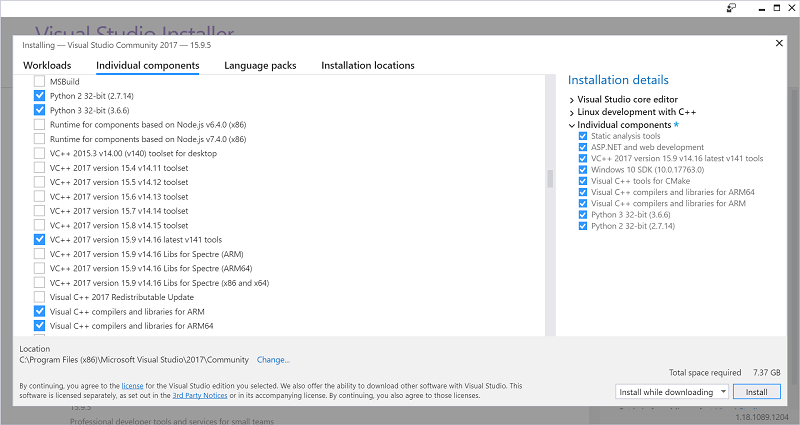Click the Change... location link
Image resolution: width=800 pixels, height=425 pixels.
[x=273, y=360]
